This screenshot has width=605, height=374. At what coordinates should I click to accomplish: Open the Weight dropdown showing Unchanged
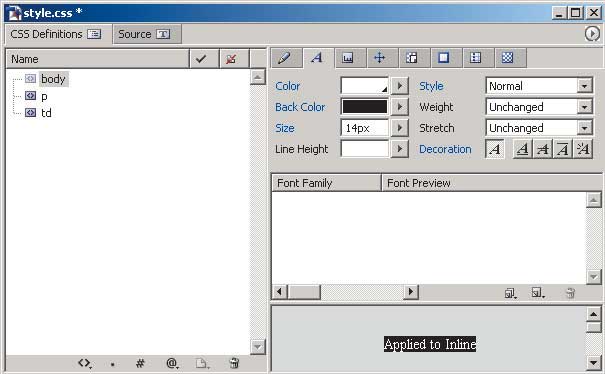click(539, 107)
